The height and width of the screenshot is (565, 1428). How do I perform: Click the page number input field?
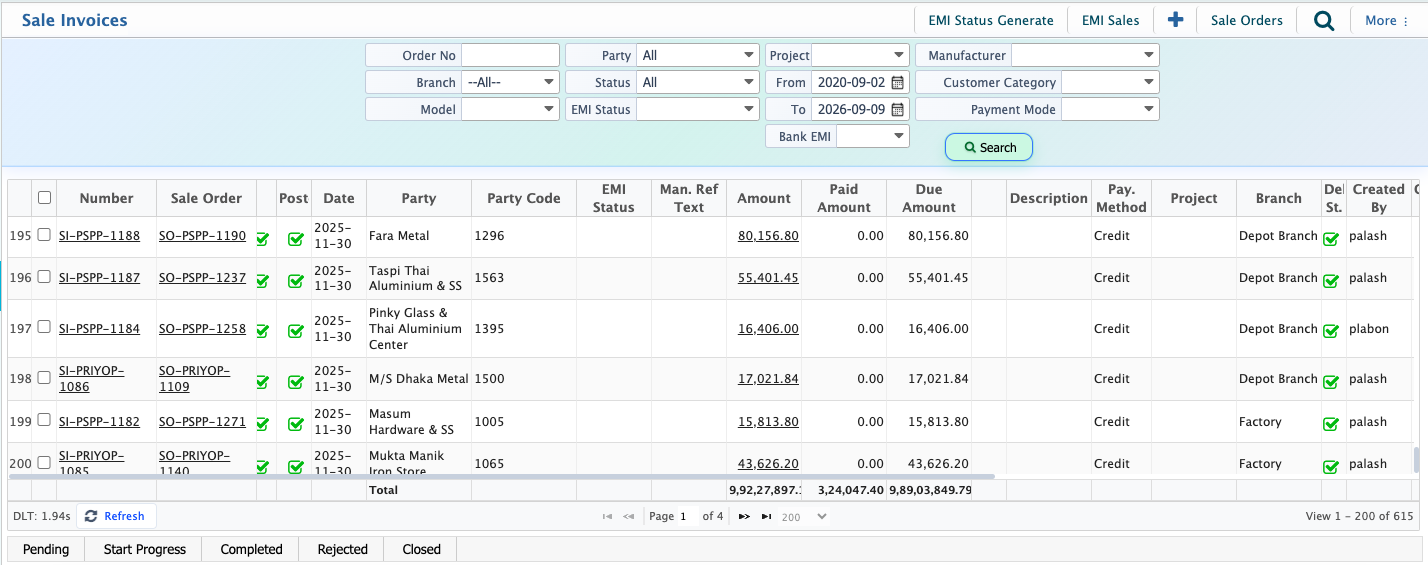click(x=688, y=517)
